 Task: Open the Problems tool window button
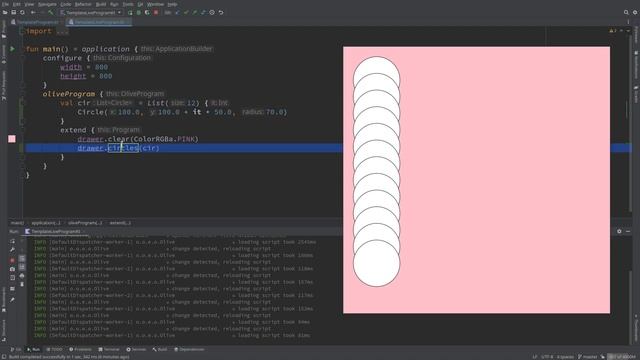pyautogui.click(x=80, y=349)
